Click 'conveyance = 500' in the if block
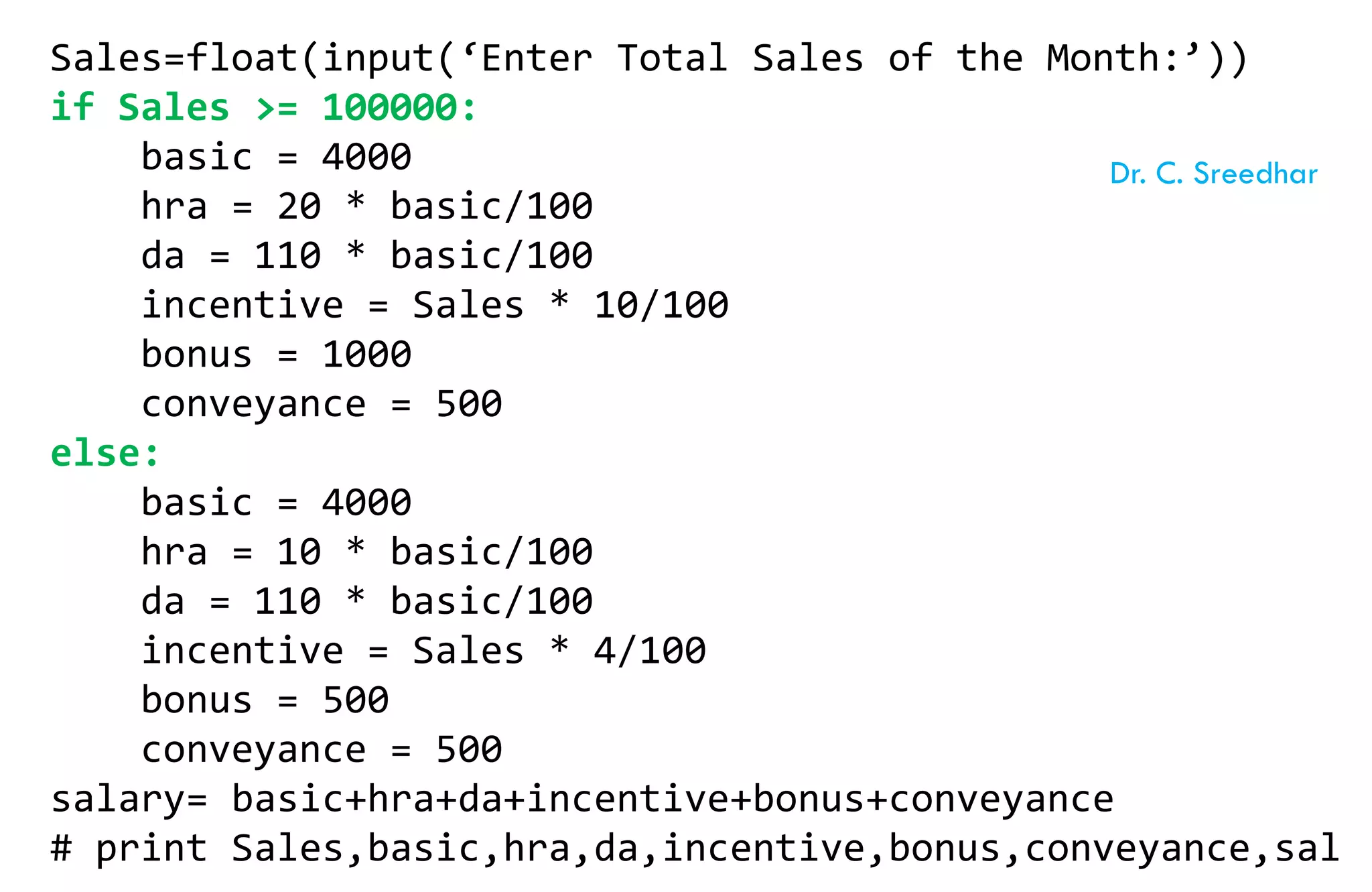1372x892 pixels. point(322,404)
